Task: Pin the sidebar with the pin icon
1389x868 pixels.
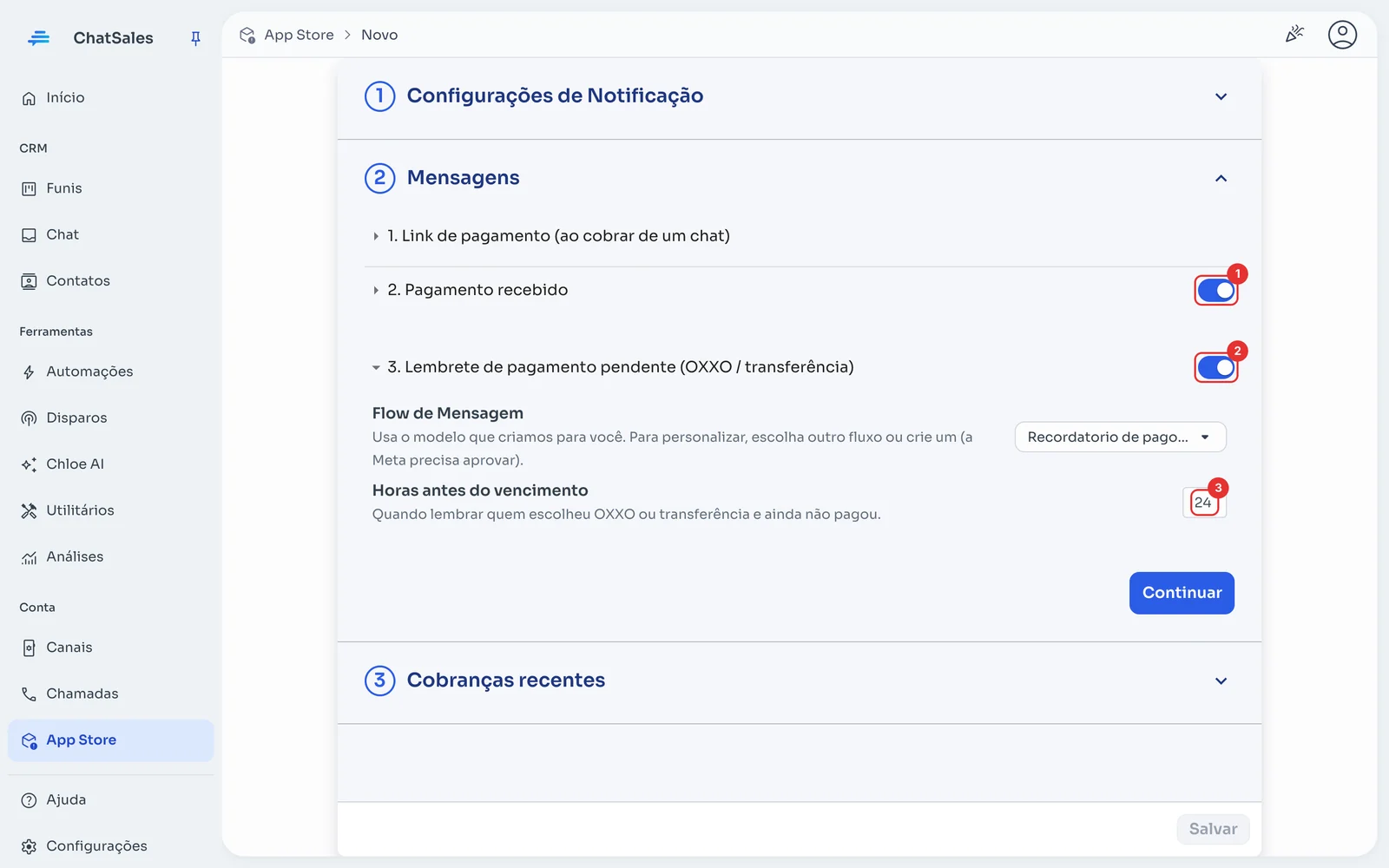Action: 195,38
